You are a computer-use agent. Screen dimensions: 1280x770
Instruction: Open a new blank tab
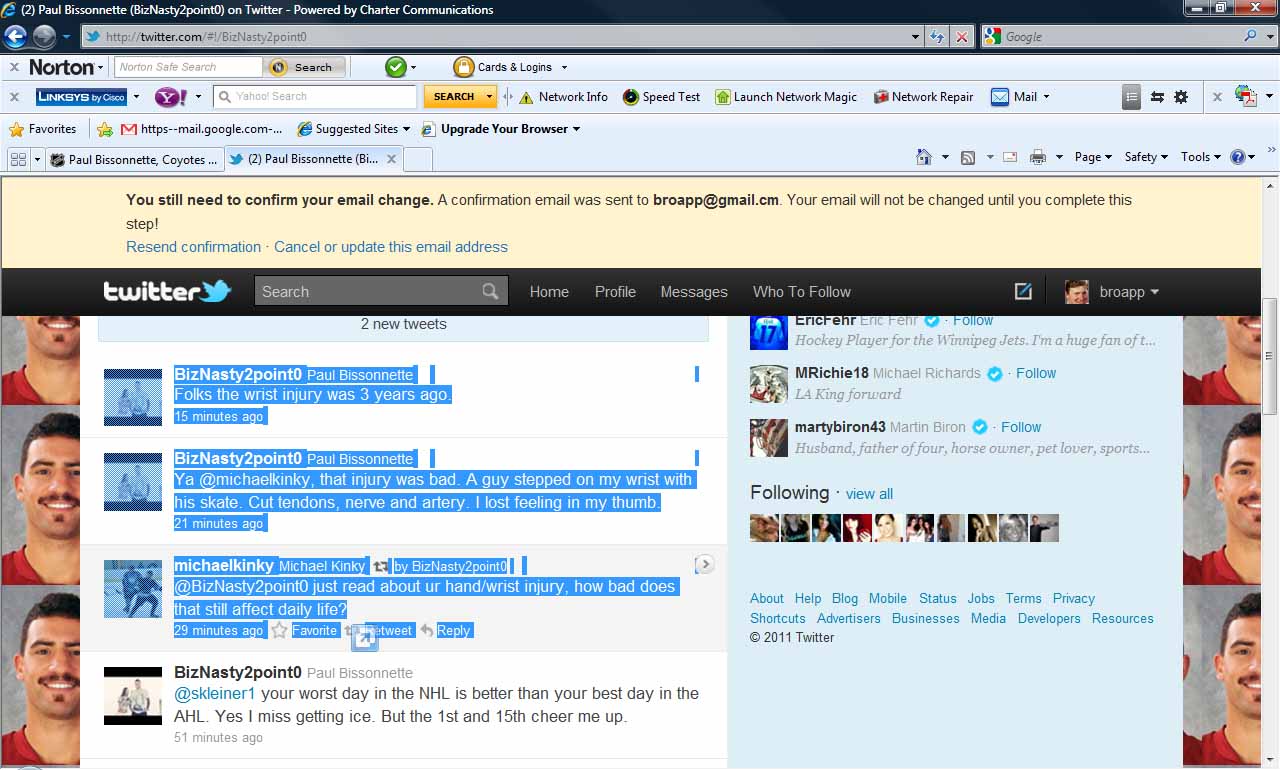418,159
